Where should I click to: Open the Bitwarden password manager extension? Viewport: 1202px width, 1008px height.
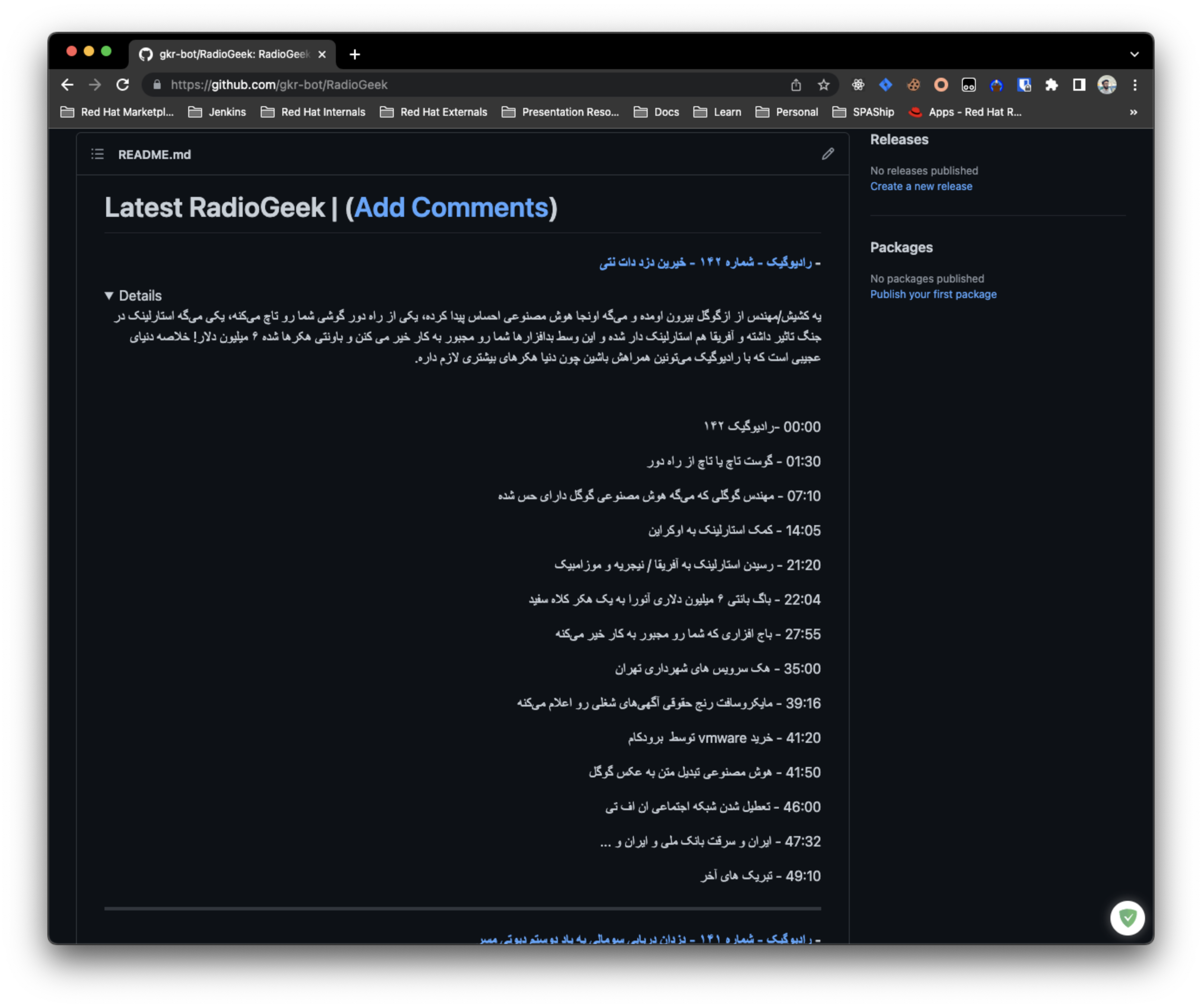click(x=1025, y=85)
